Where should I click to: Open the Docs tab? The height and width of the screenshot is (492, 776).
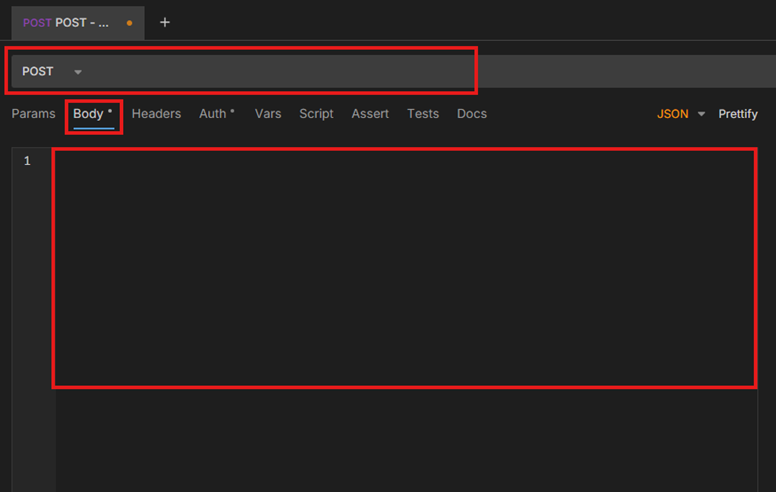[x=472, y=114]
